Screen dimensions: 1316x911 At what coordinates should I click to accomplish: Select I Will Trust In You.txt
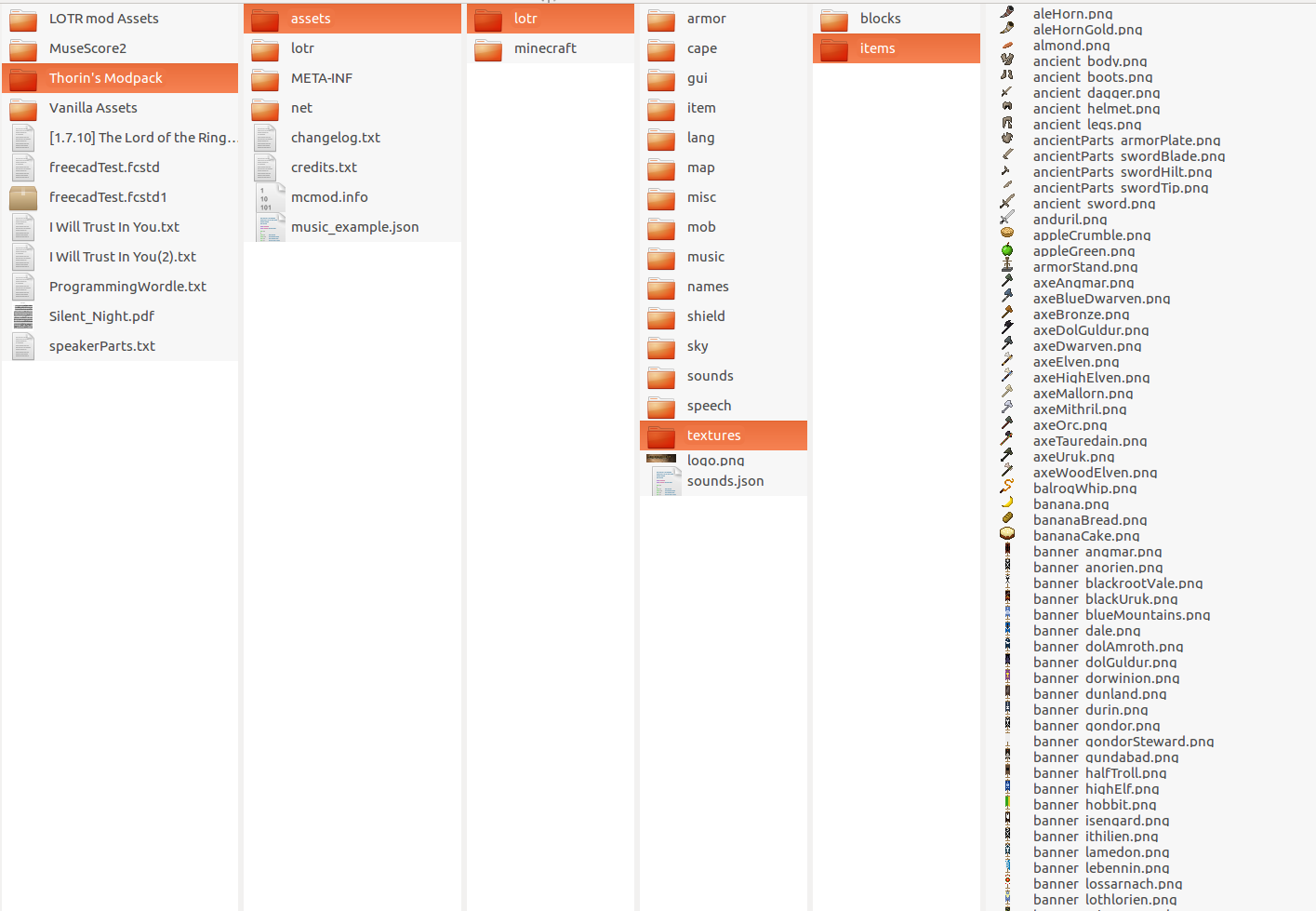(x=120, y=227)
